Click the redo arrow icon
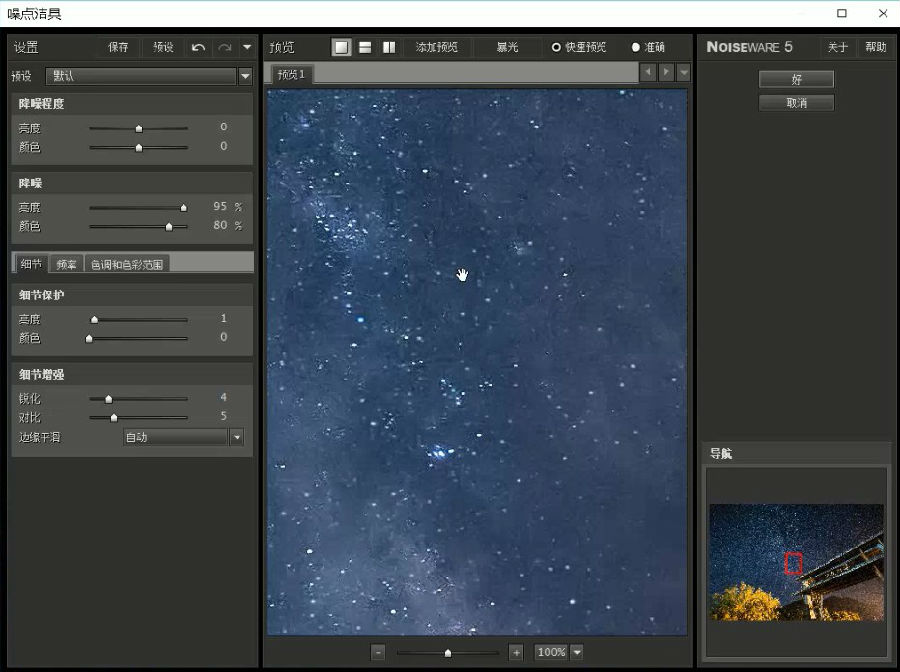 [x=225, y=48]
